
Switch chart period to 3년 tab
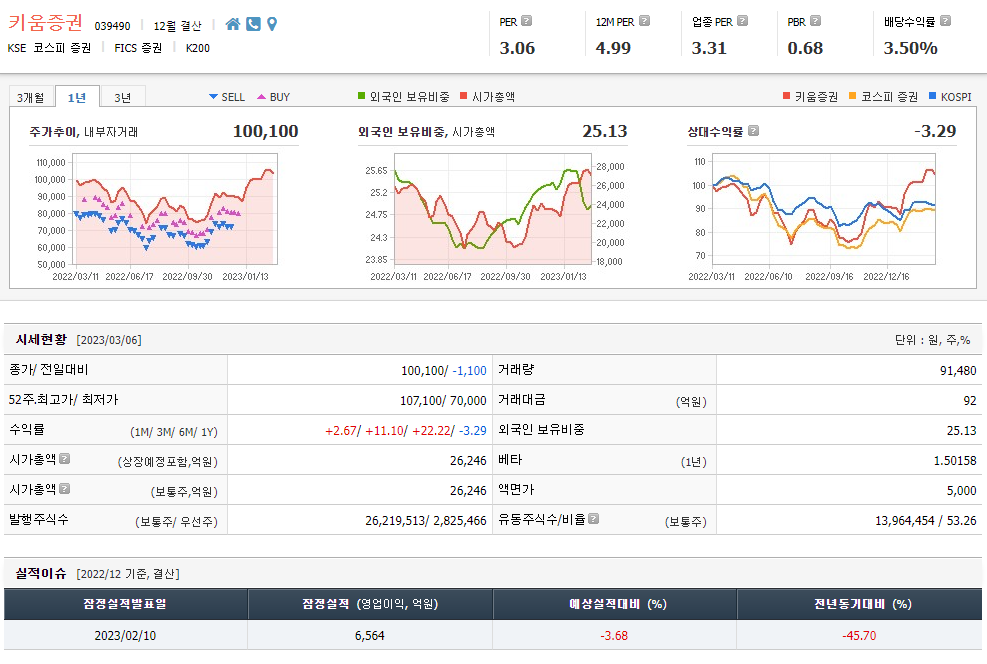[x=123, y=97]
